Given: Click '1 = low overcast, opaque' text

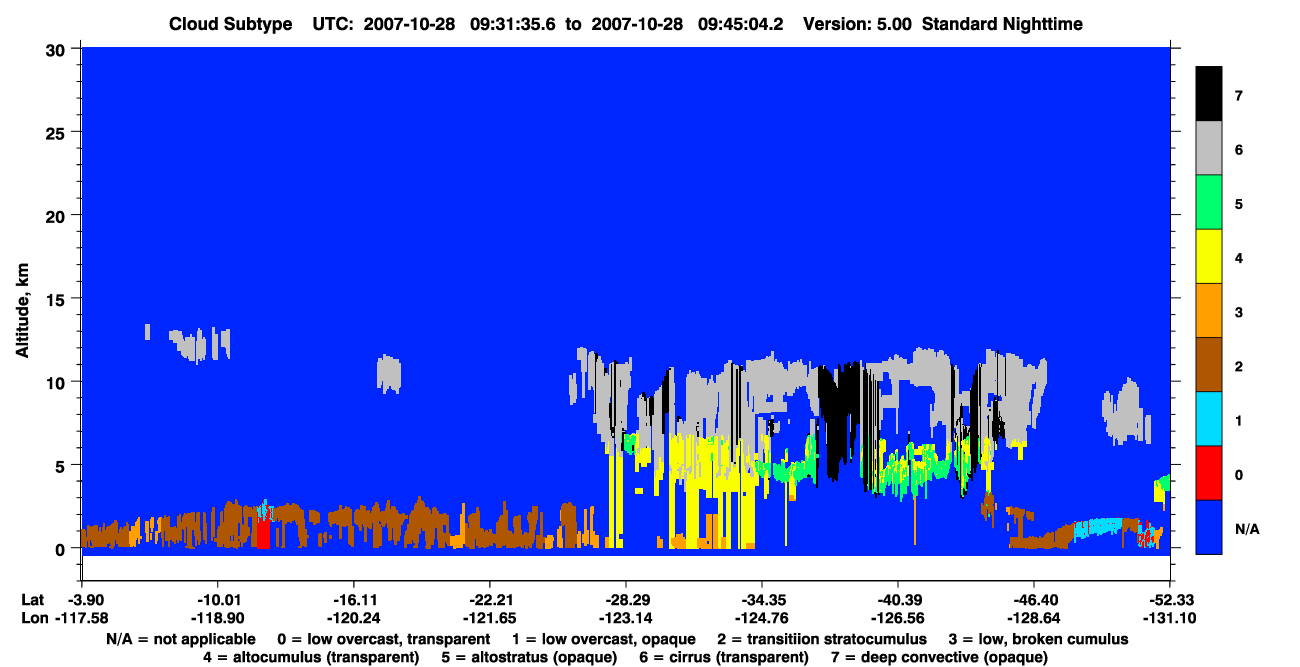Looking at the screenshot, I should [x=604, y=638].
